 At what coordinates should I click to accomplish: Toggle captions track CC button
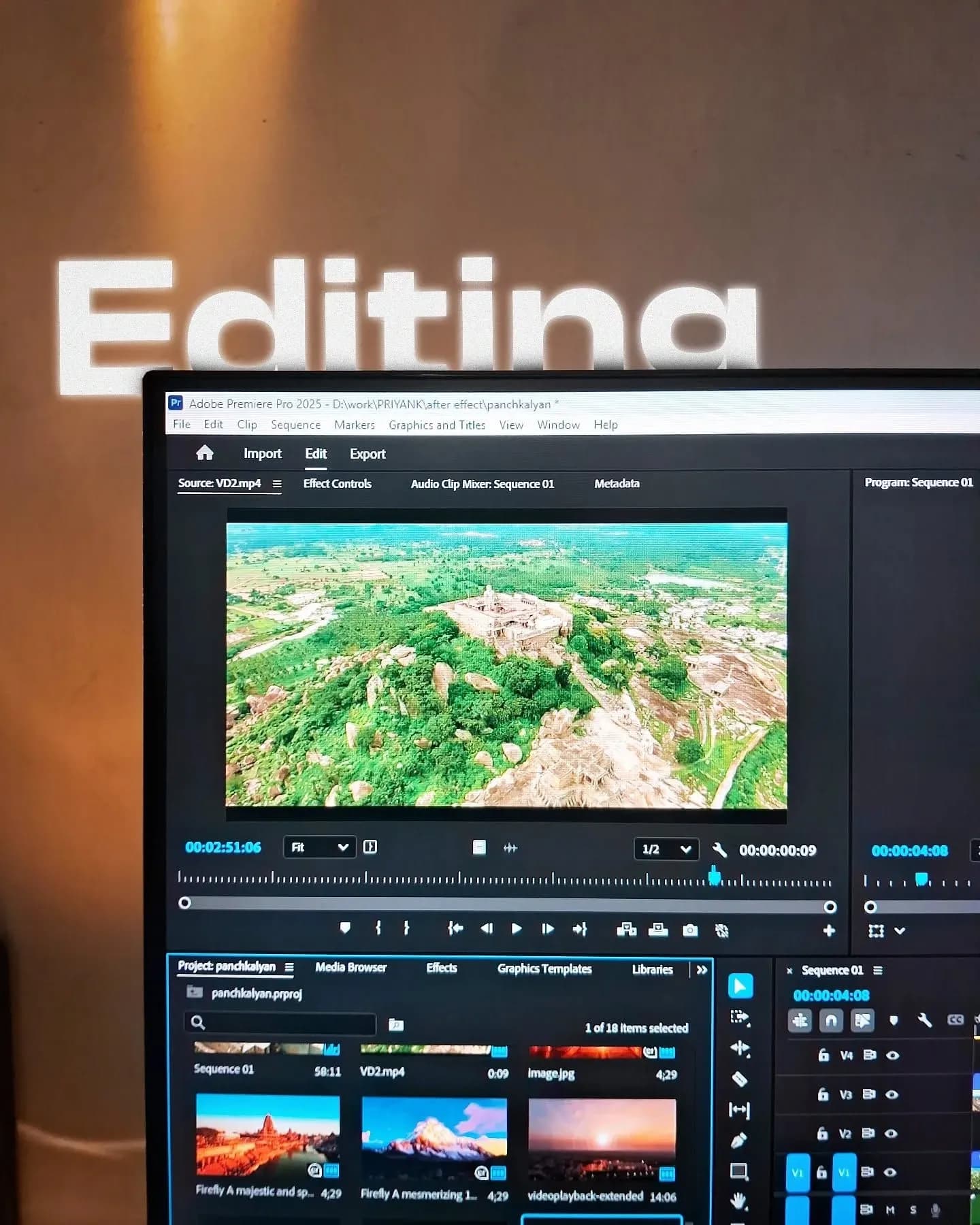pyautogui.click(x=955, y=1019)
